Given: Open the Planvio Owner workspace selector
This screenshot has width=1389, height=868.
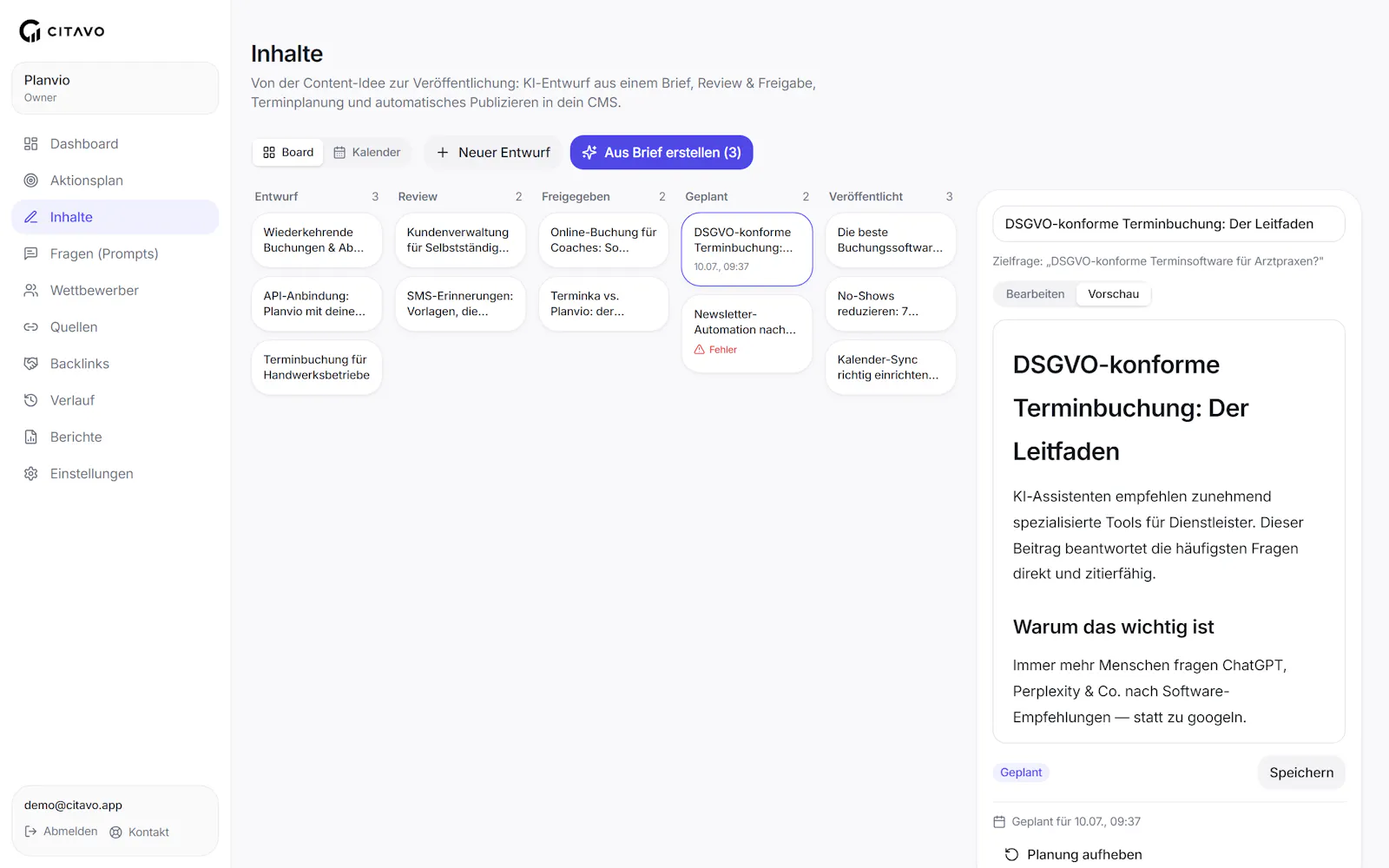Looking at the screenshot, I should (115, 88).
